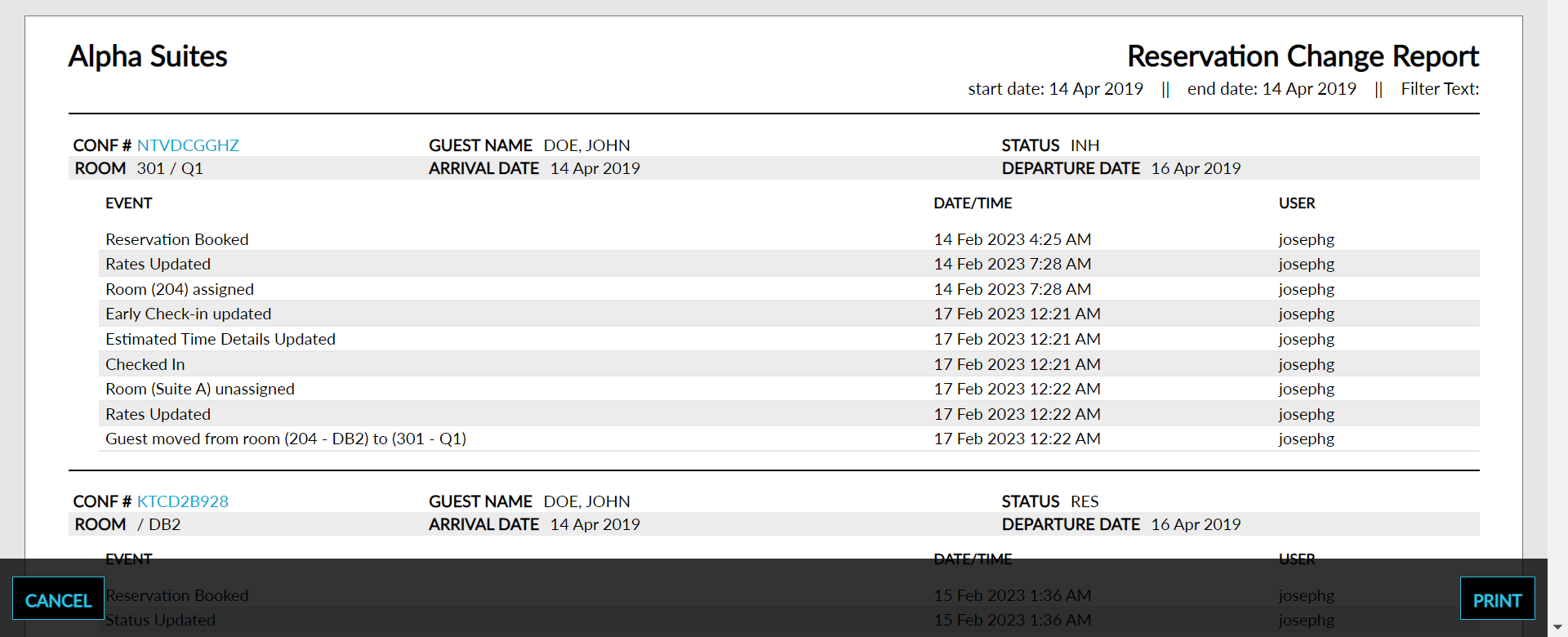Open confirmation number NTVDCGGHZ link
This screenshot has width=1568, height=637.
tap(188, 145)
